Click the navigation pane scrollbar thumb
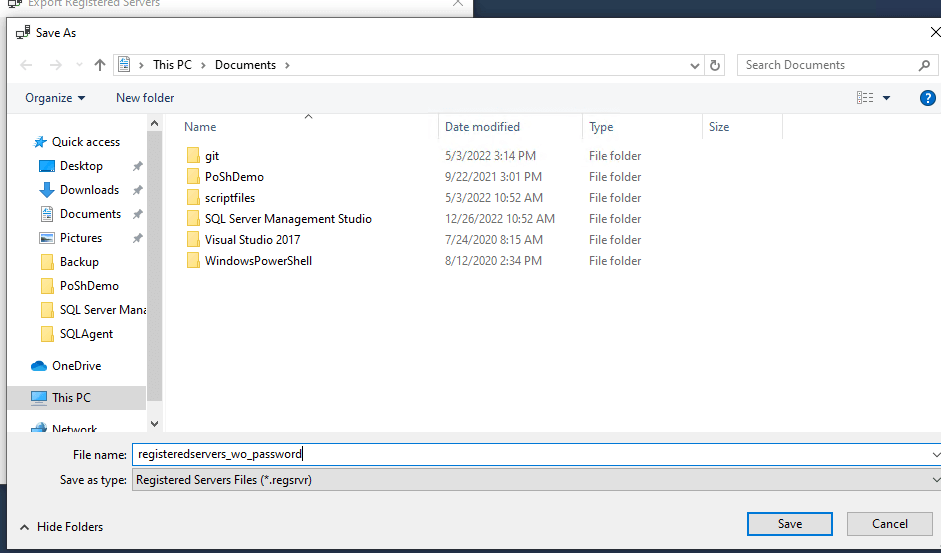Screen dimensions: 941x553 154,266
